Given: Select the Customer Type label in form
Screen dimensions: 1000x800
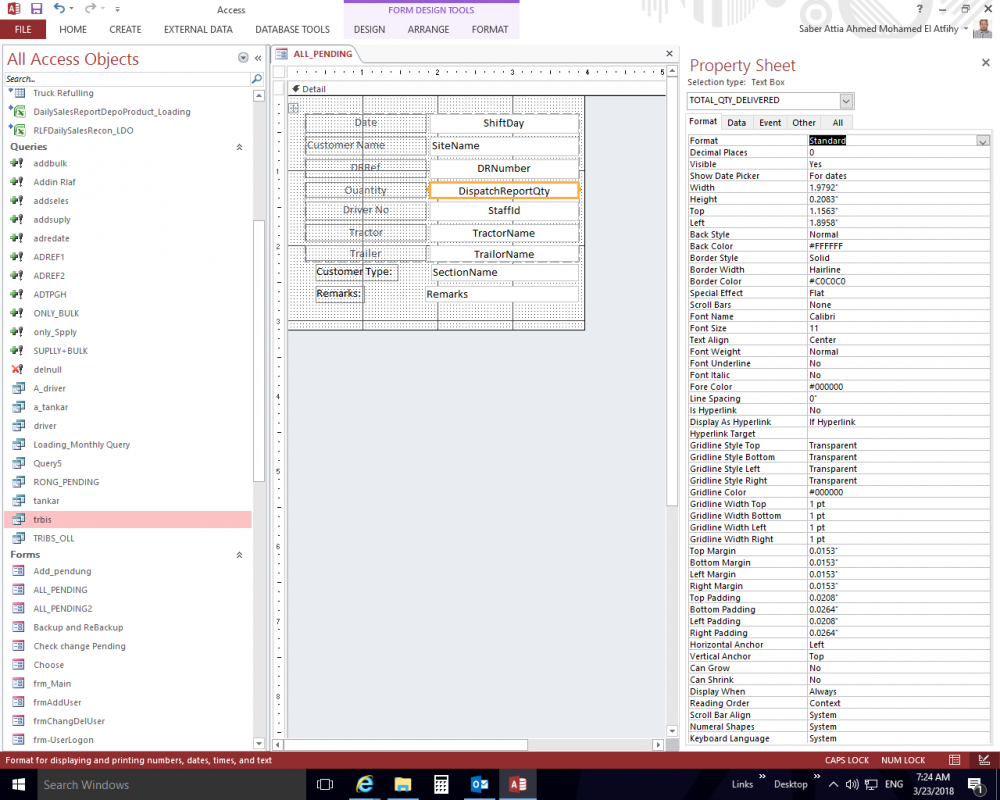Looking at the screenshot, I should (x=357, y=272).
